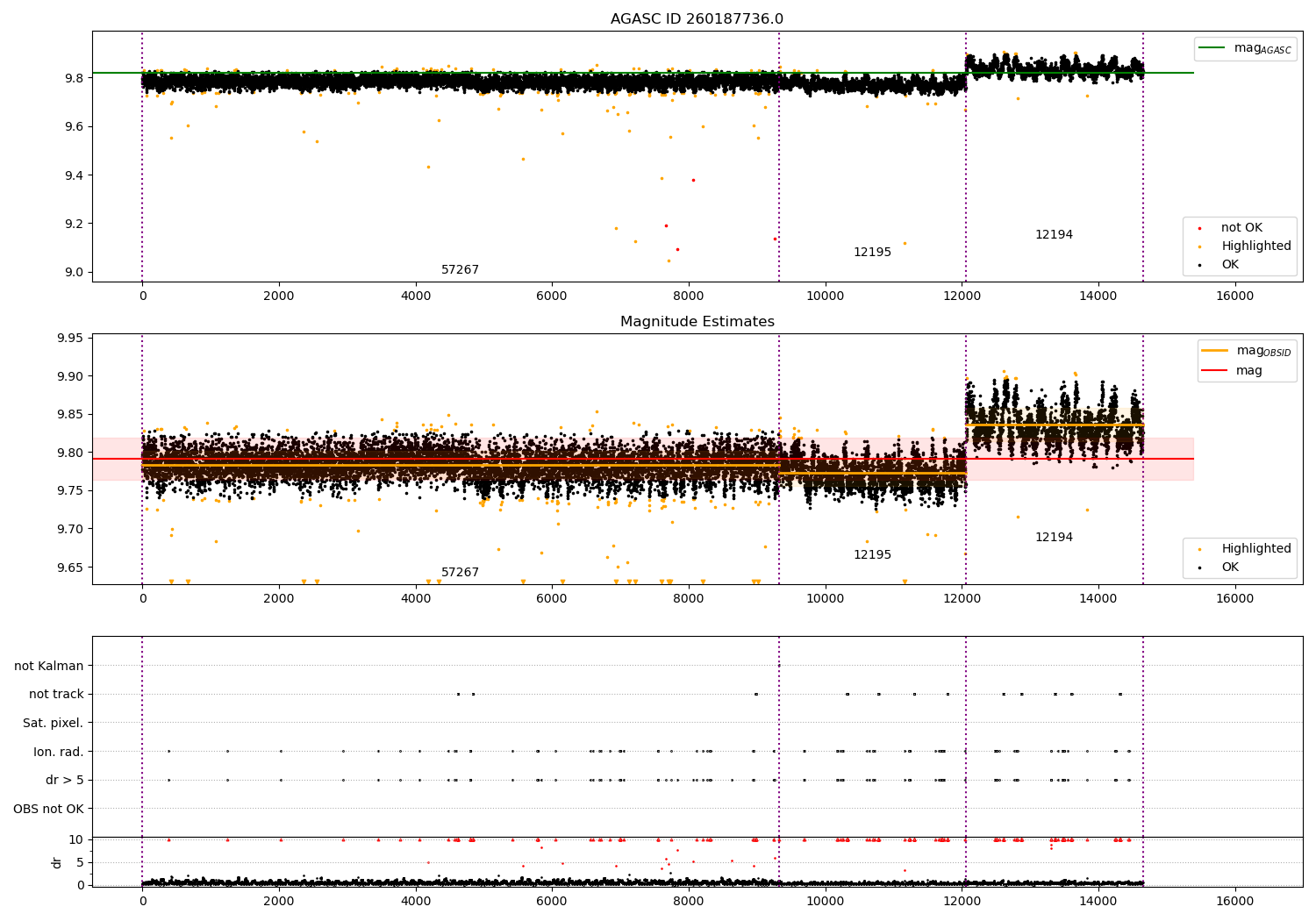Click the 6000 x-tick under the middle plot
The width and height of the screenshot is (1316, 921).
click(x=552, y=599)
